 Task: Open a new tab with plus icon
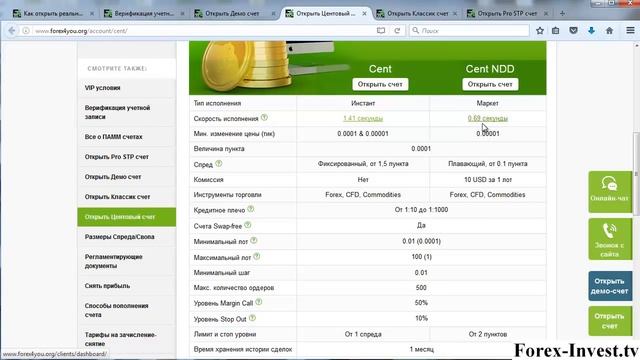pos(562,13)
